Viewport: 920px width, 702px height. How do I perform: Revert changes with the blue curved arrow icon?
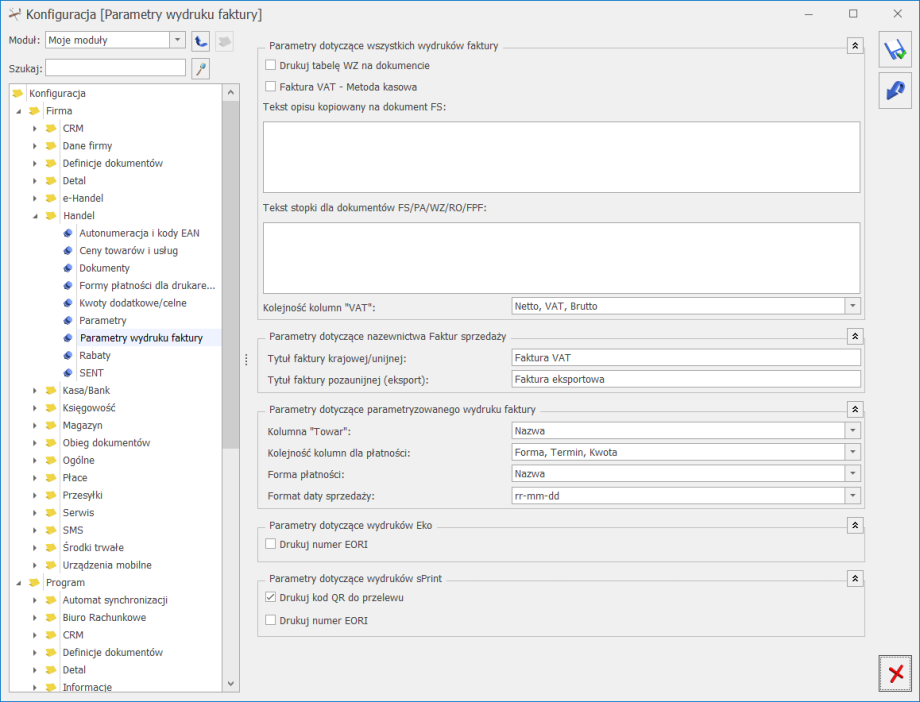coord(895,91)
